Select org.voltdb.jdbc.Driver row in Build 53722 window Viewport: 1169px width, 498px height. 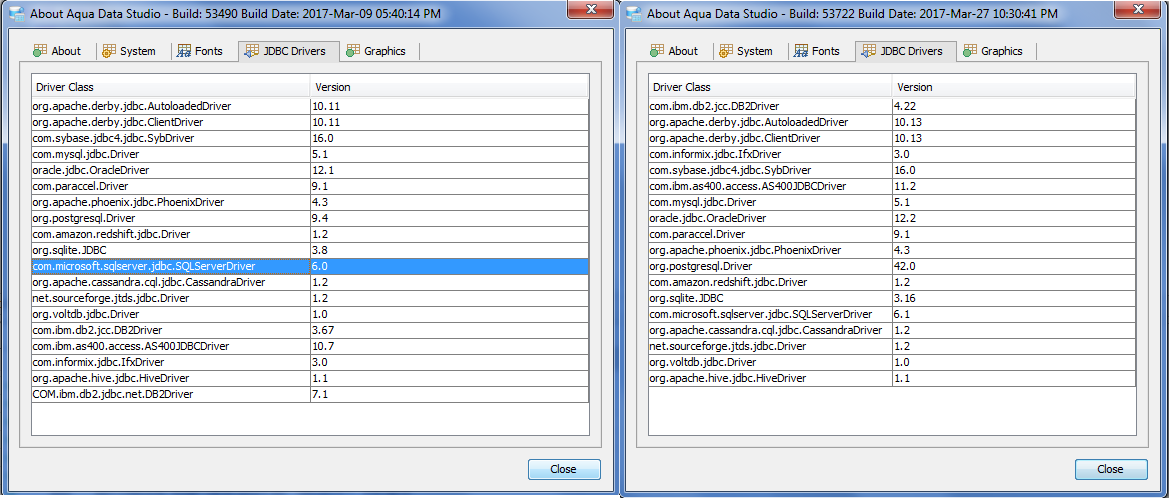pyautogui.click(x=892, y=362)
